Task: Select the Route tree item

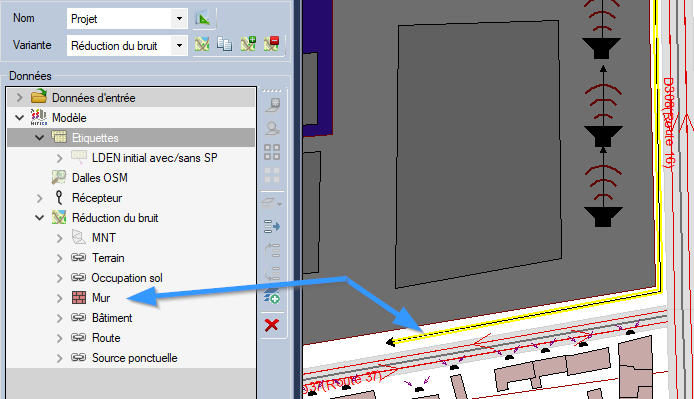Action: 106,338
